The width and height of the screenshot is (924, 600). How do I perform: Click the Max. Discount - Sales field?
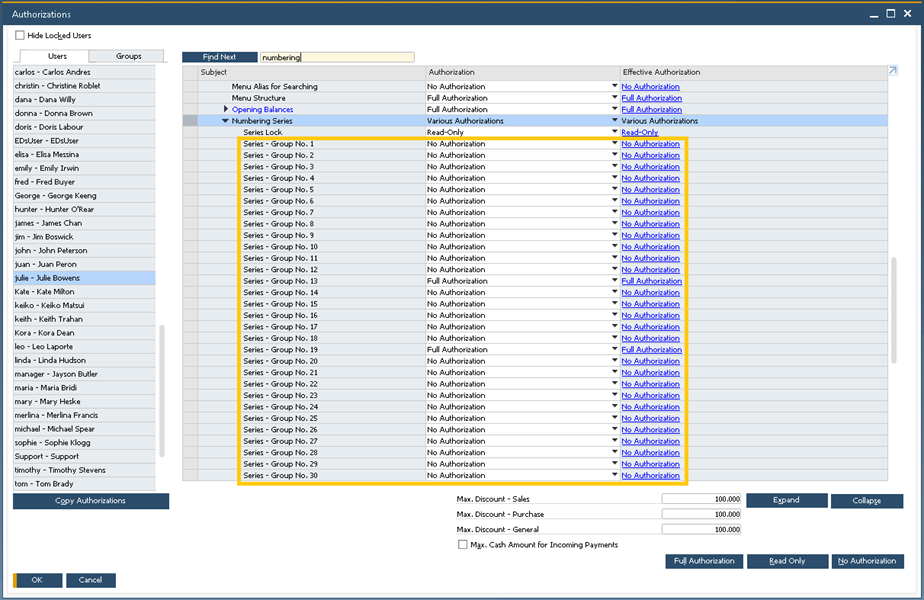[701, 499]
